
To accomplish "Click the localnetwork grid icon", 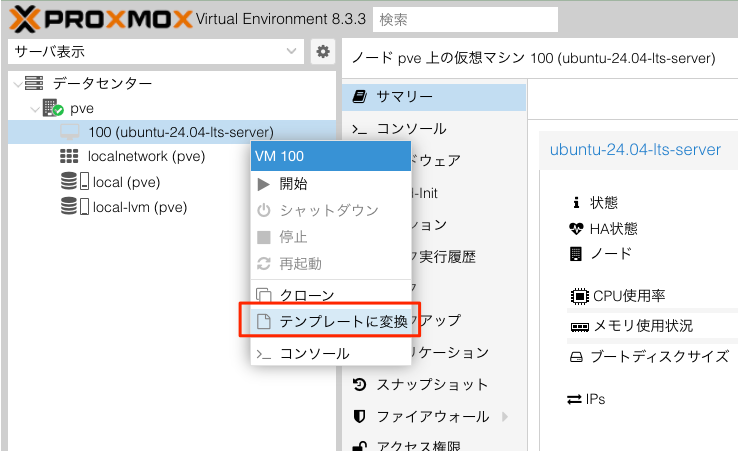I will click(x=69, y=156).
